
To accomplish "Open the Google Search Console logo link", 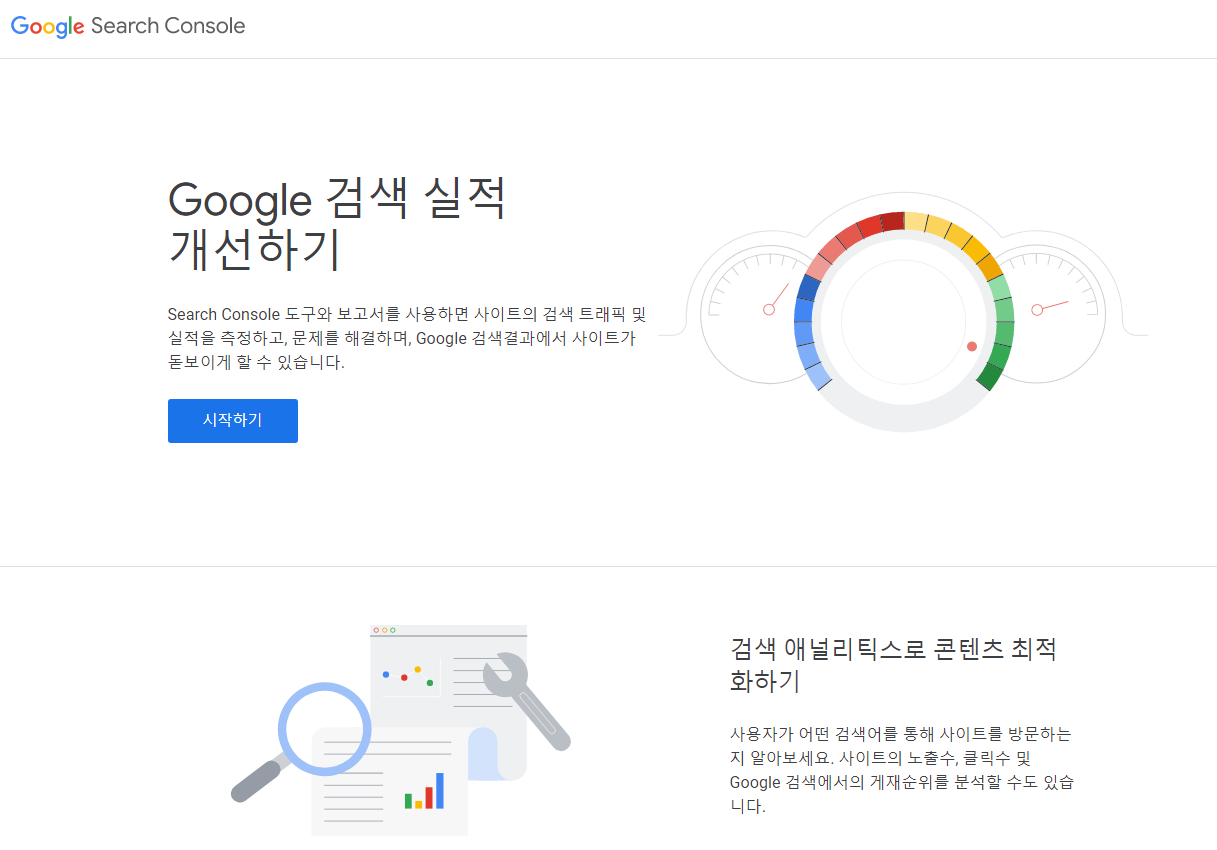I will (128, 26).
